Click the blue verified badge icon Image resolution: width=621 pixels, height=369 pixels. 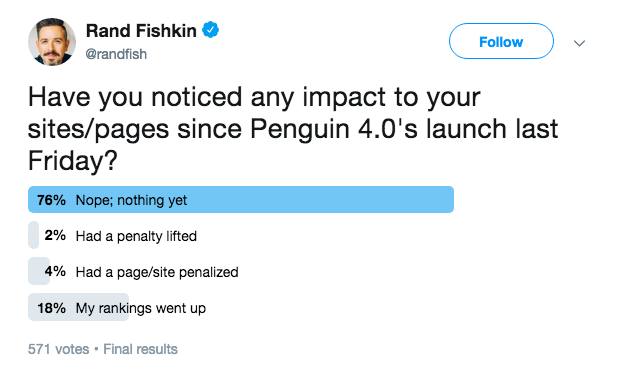coord(211,30)
